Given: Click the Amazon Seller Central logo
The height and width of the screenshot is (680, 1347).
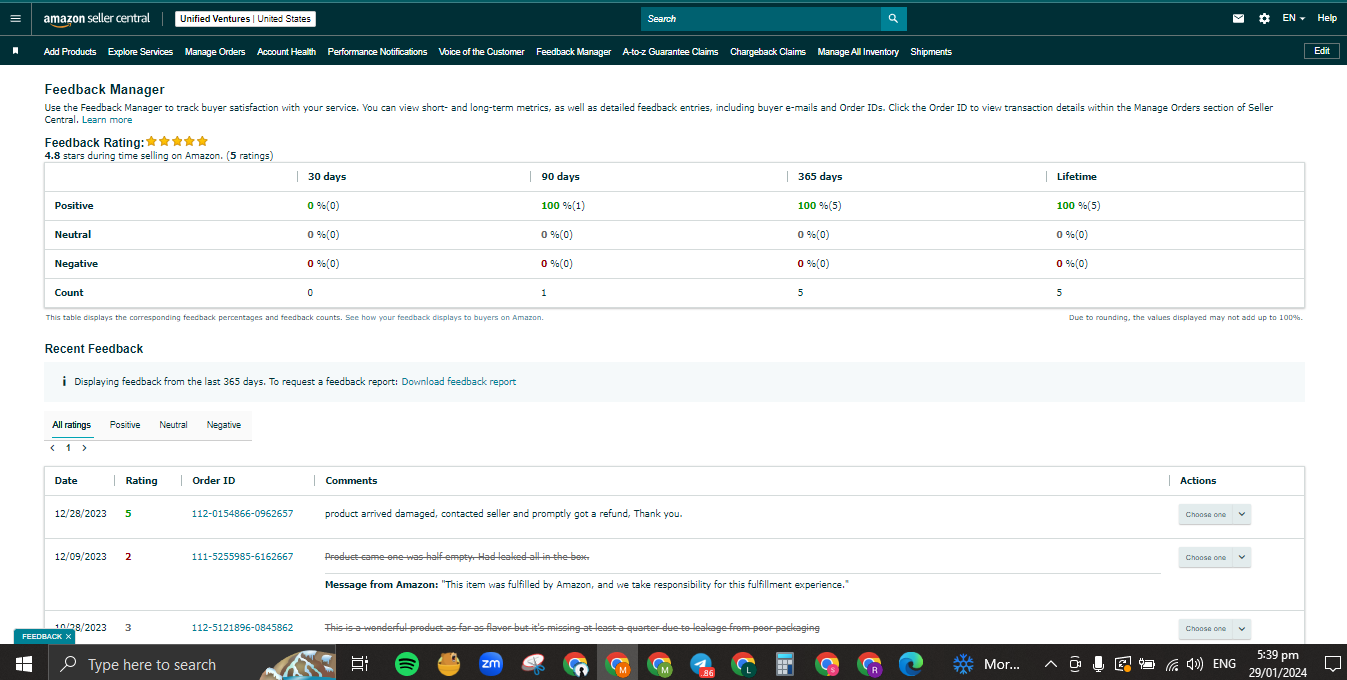Looking at the screenshot, I should (97, 19).
